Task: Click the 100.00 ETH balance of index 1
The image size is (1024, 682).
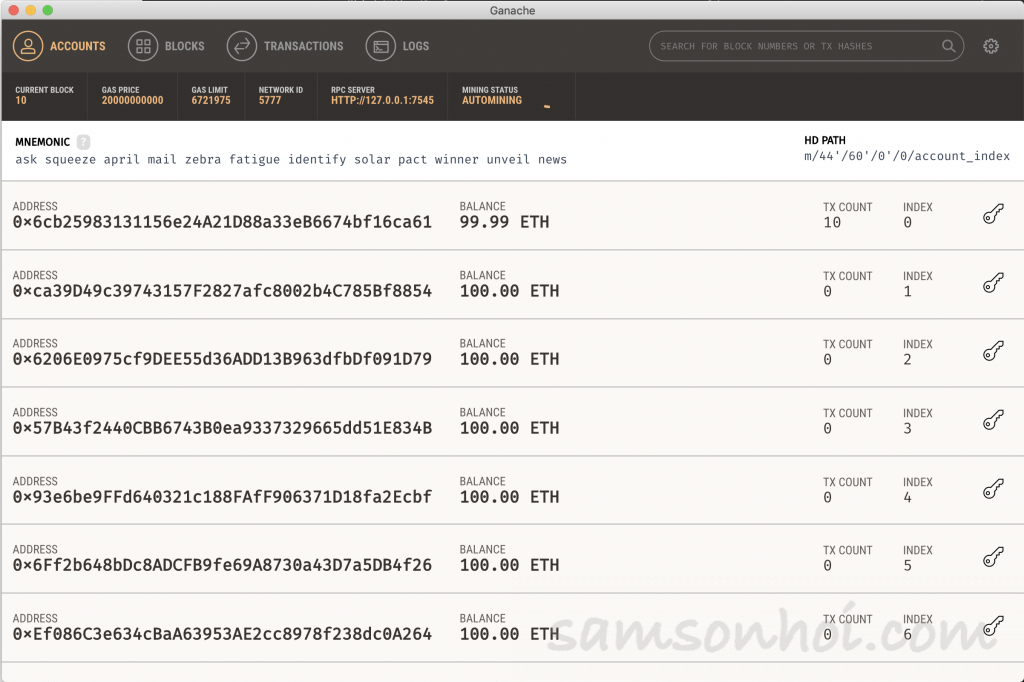Action: [x=509, y=291]
